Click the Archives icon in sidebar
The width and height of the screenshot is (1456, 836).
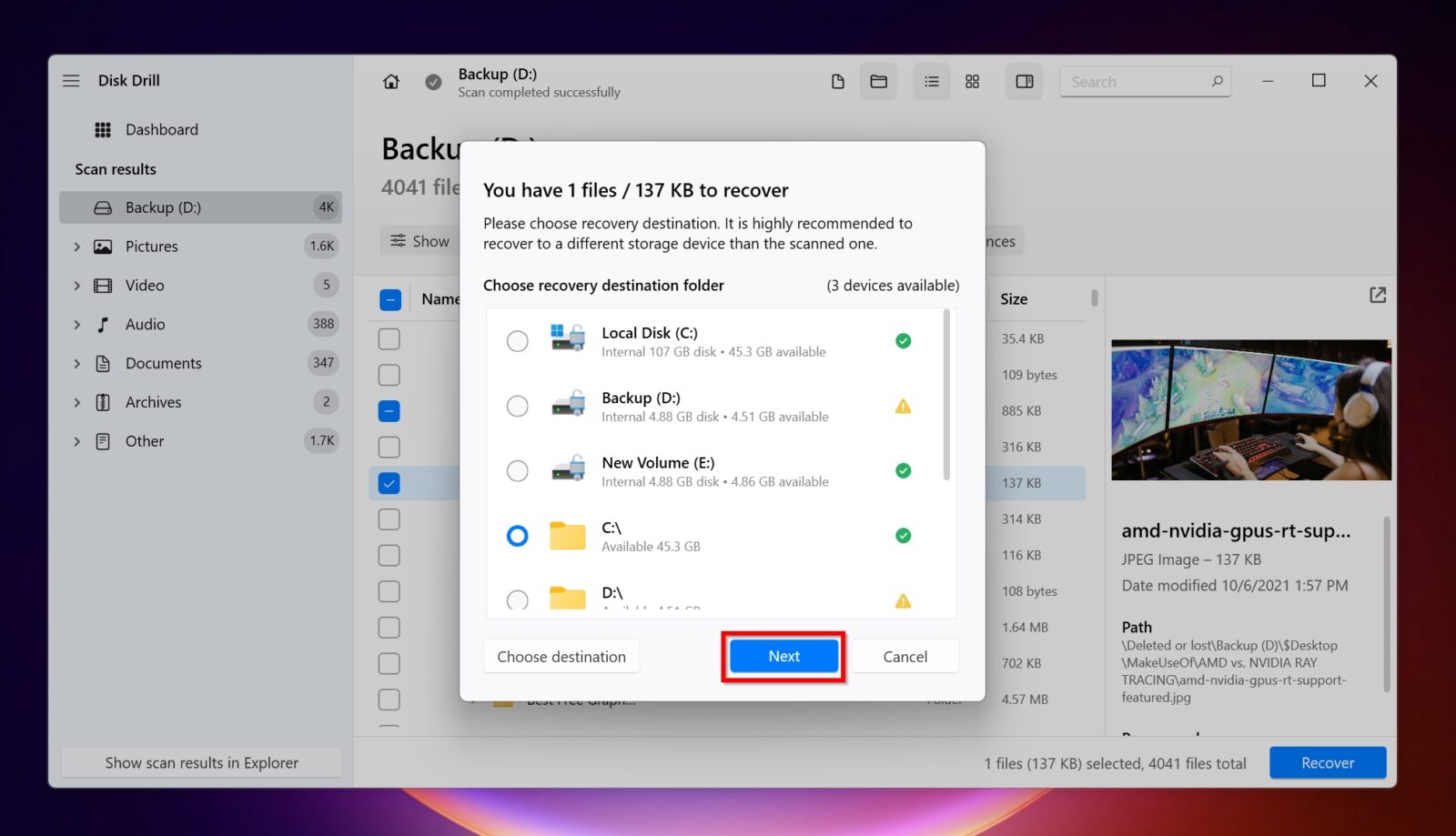(x=103, y=402)
